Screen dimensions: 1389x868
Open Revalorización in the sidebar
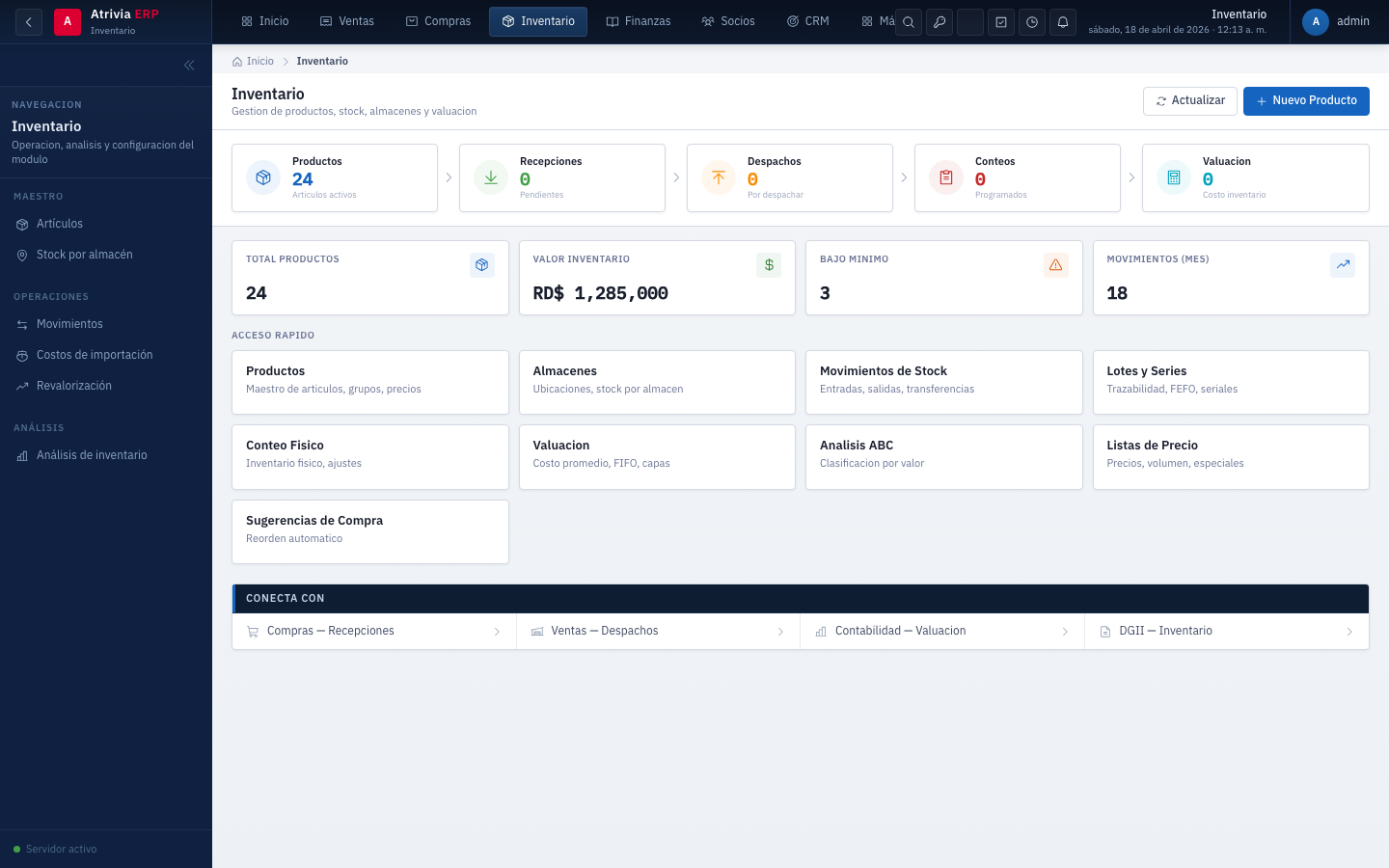pos(106,386)
